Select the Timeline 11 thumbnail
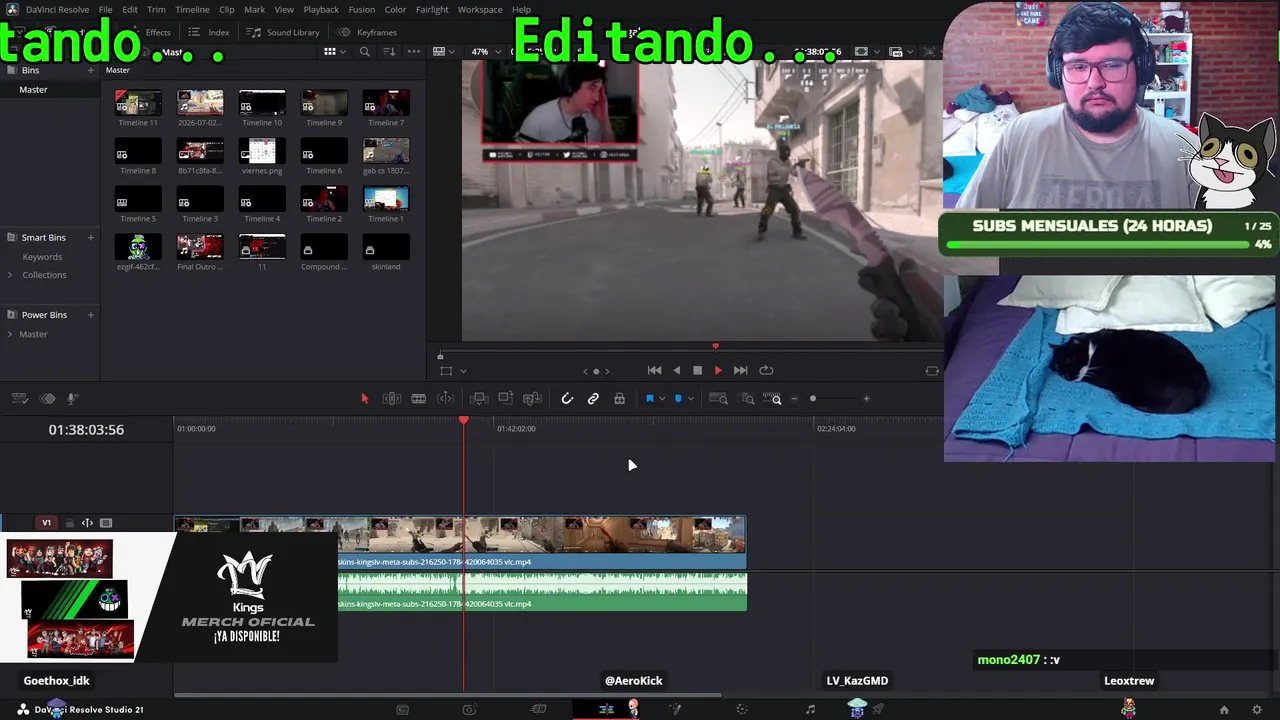 [x=138, y=102]
